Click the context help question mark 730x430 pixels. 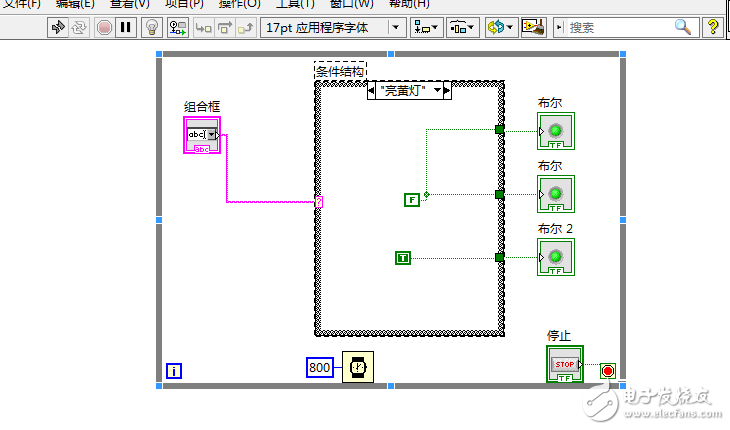[x=713, y=27]
